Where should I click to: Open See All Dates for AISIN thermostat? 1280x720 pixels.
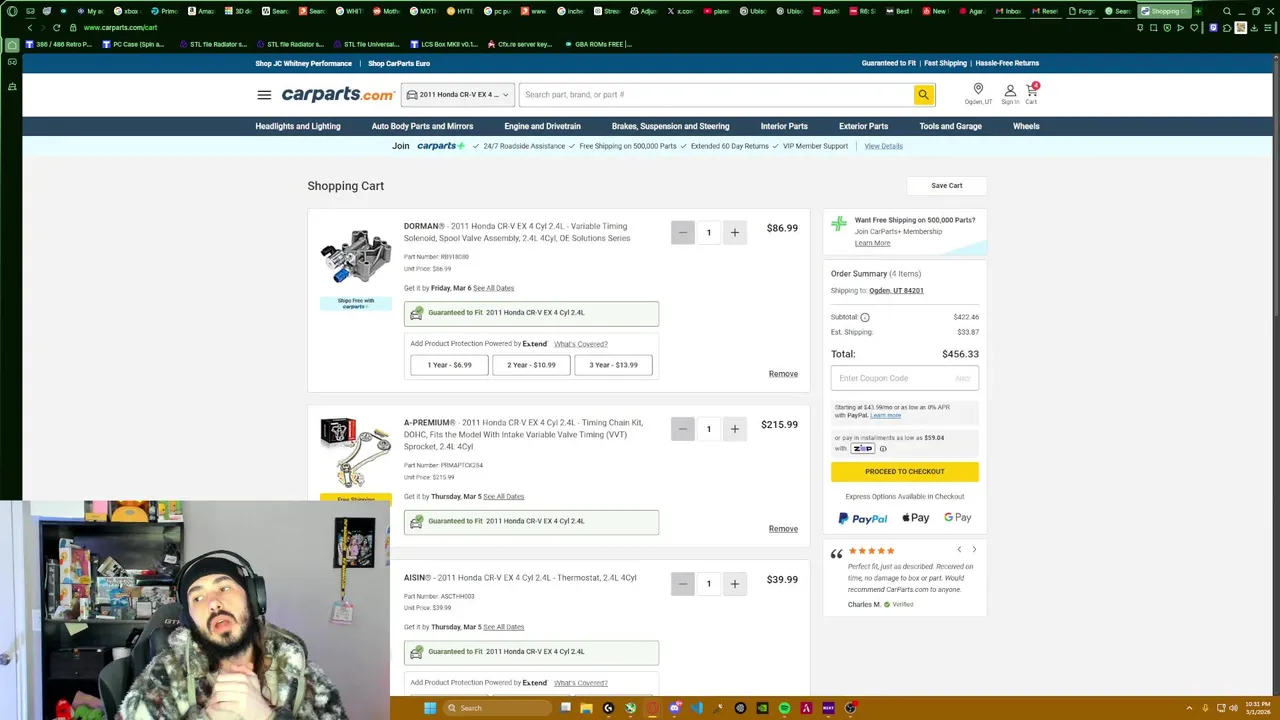coord(503,627)
